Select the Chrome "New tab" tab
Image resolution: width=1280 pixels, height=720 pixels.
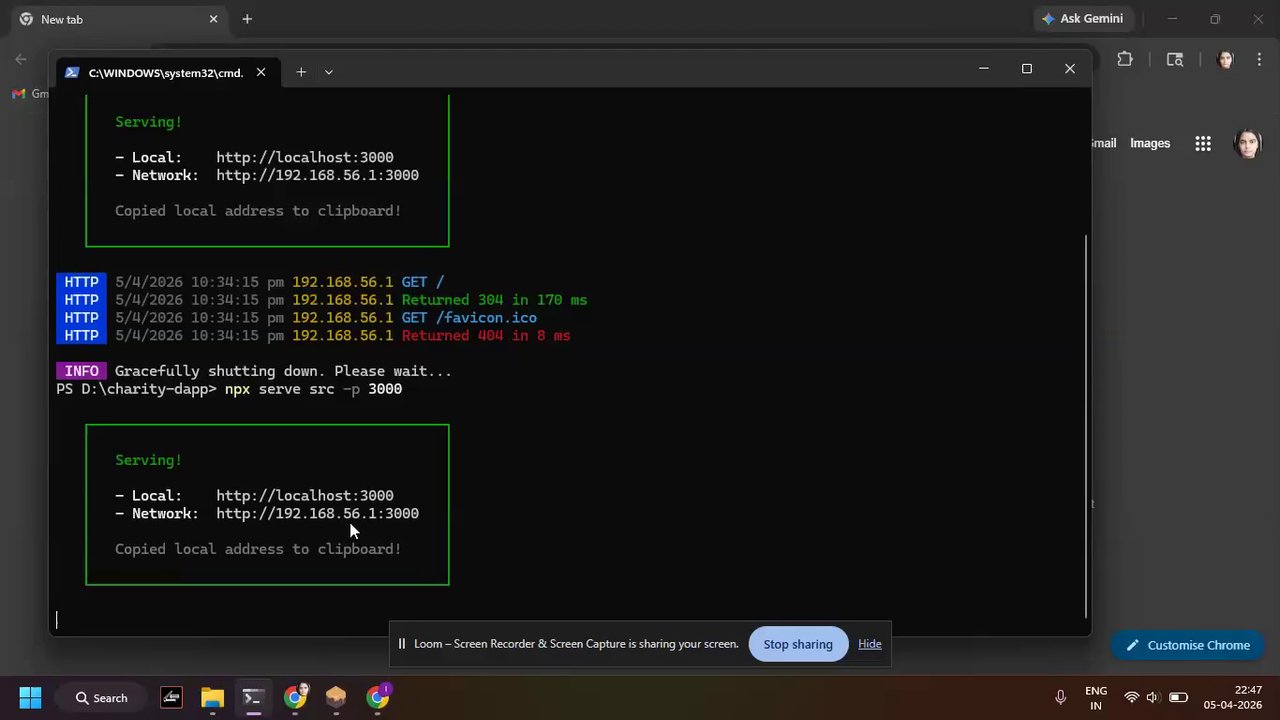click(117, 19)
